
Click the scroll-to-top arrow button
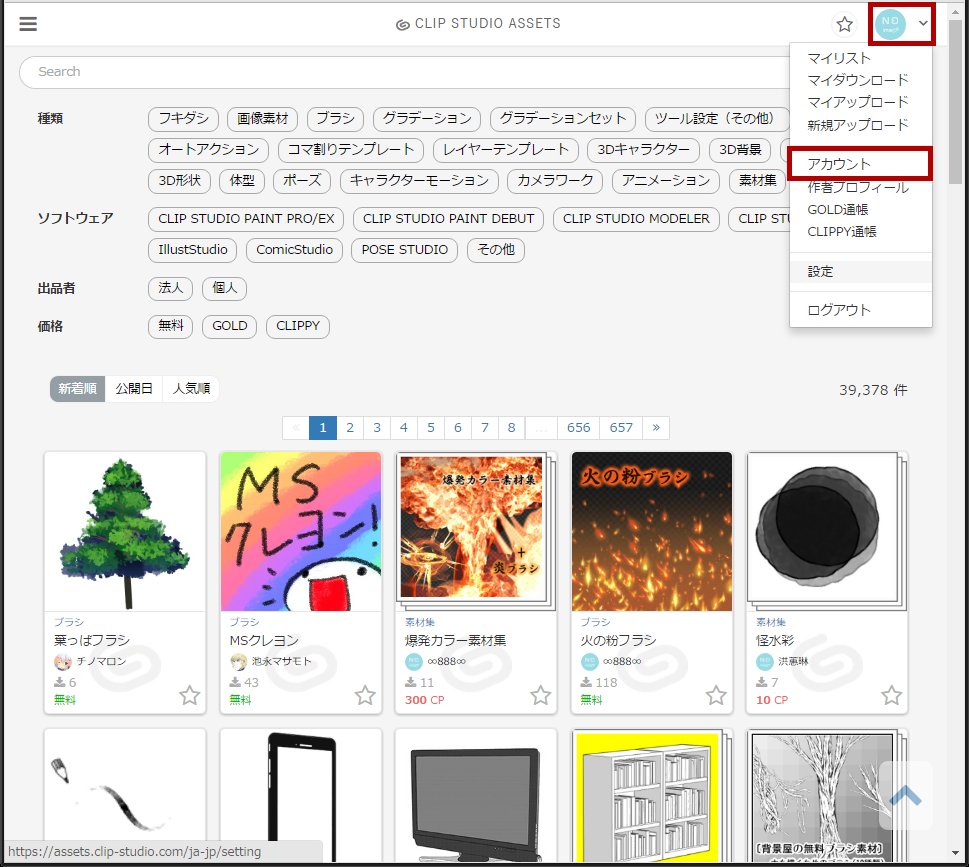tap(906, 793)
